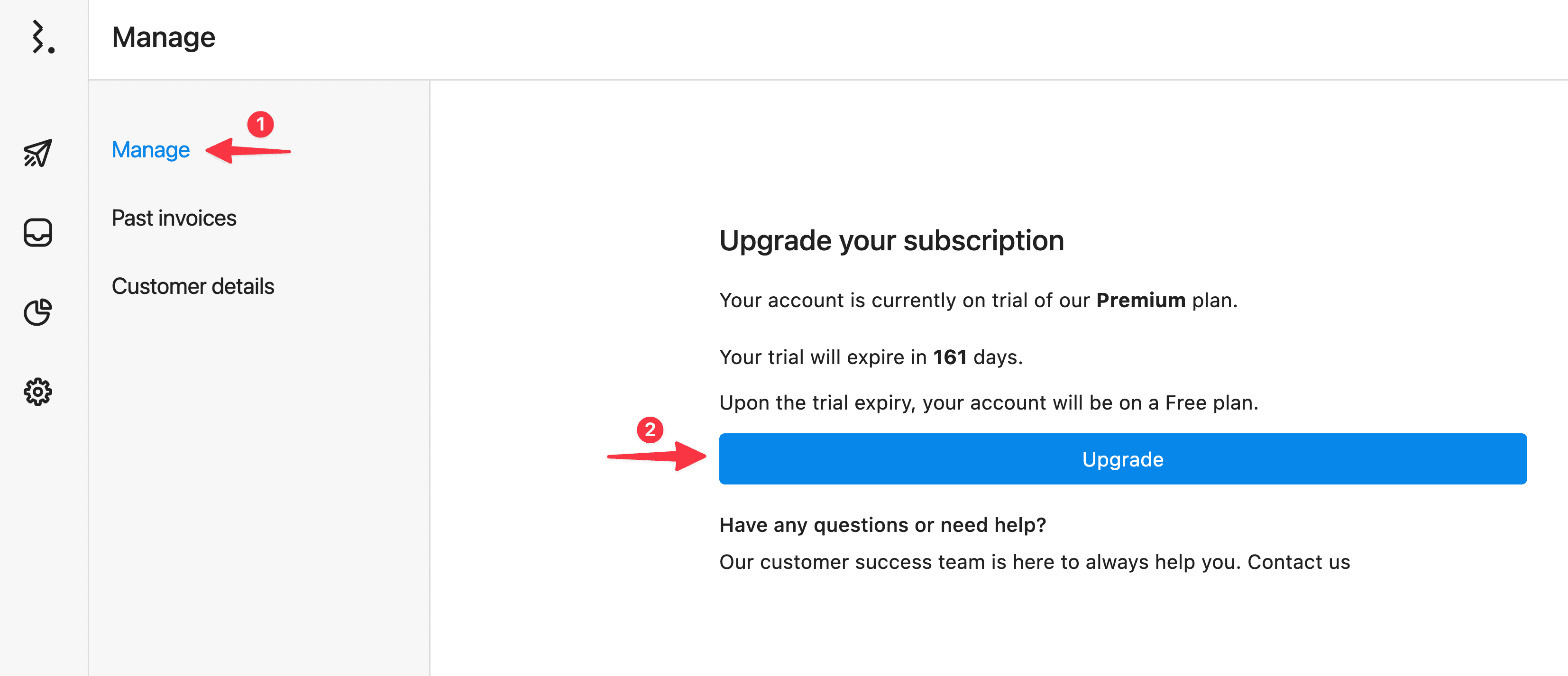Click the Manage page title in header
The image size is (1568, 676).
(163, 38)
